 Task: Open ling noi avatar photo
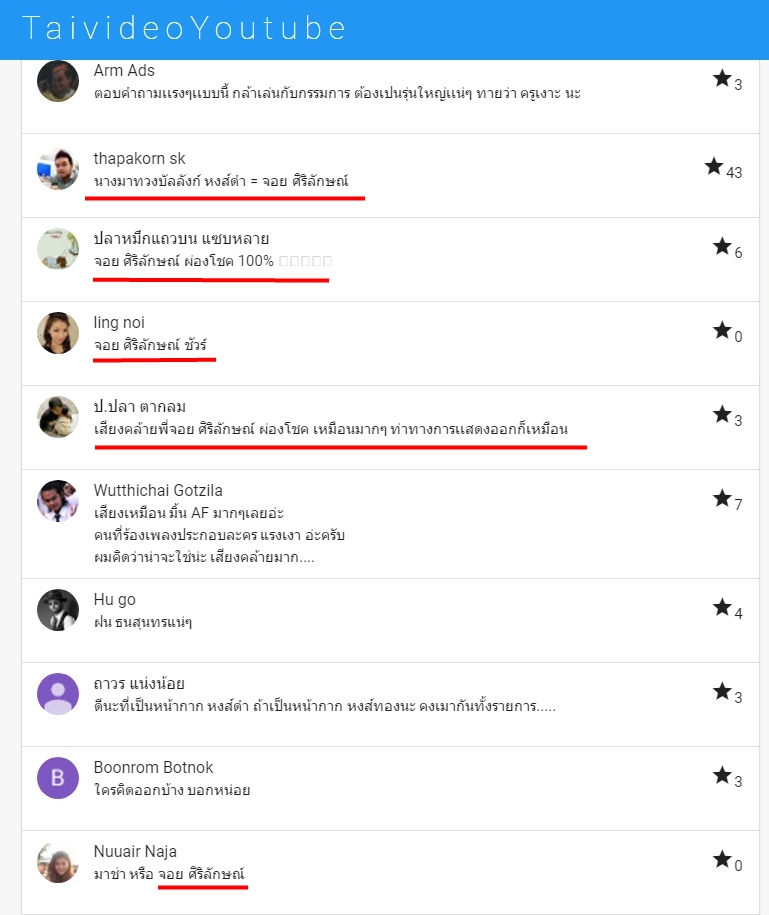58,333
